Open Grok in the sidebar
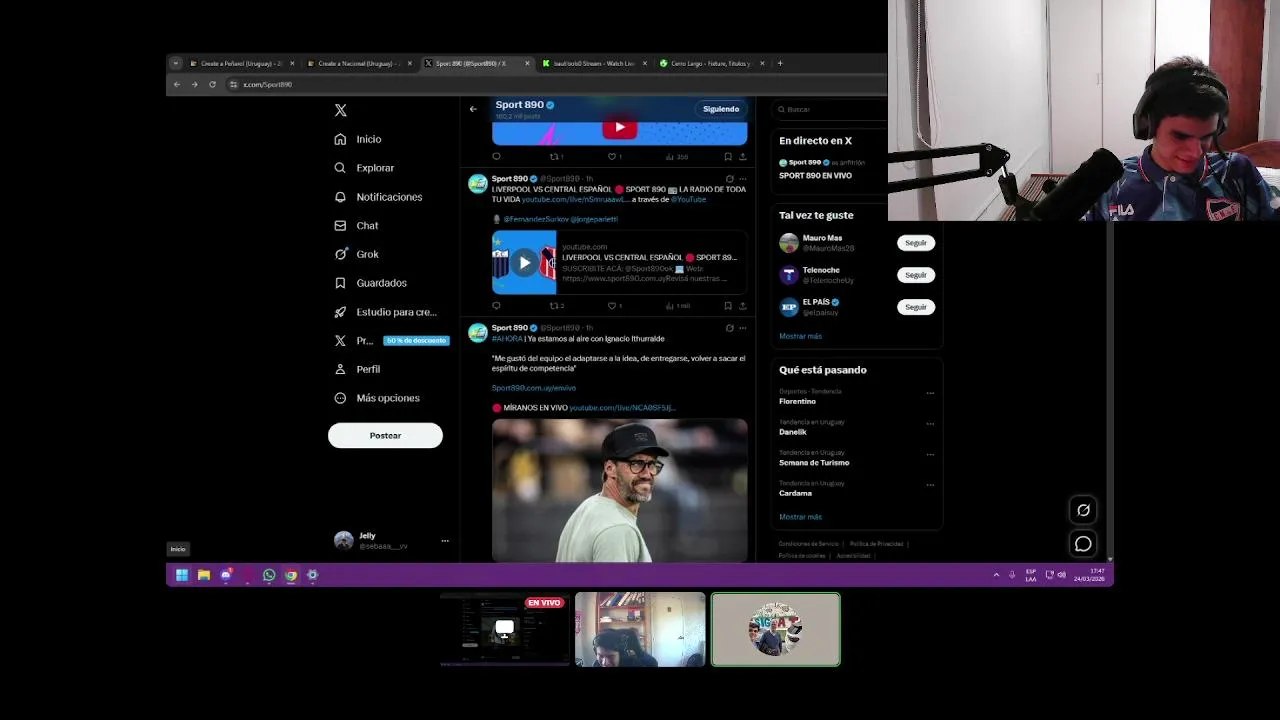This screenshot has height=720, width=1280. tap(356, 254)
